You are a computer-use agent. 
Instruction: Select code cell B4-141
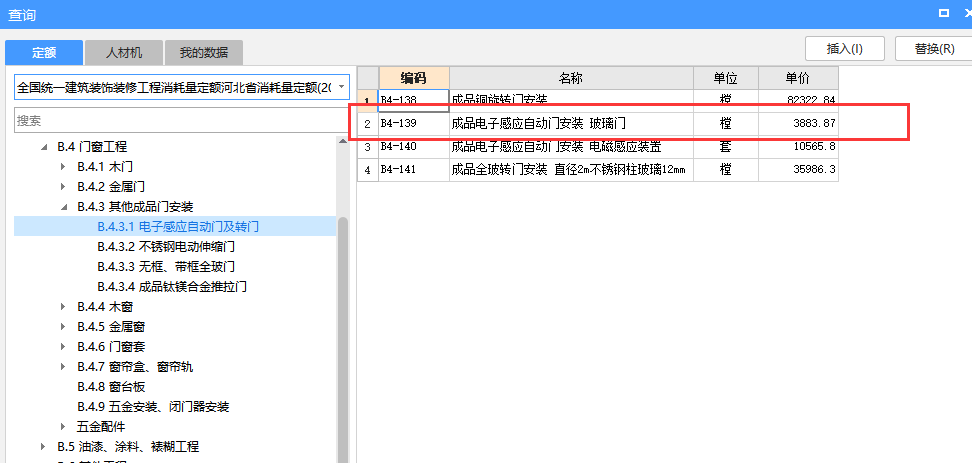[413, 170]
